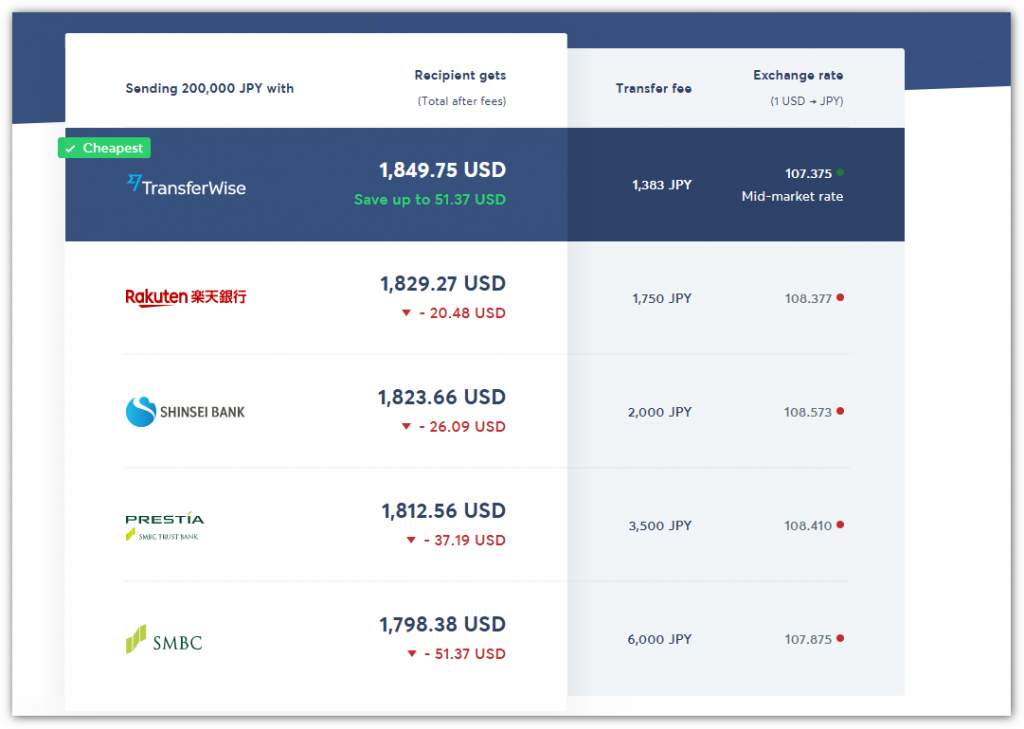Click the green Cheapest badge
Viewport: 1024px width, 729px height.
104,148
